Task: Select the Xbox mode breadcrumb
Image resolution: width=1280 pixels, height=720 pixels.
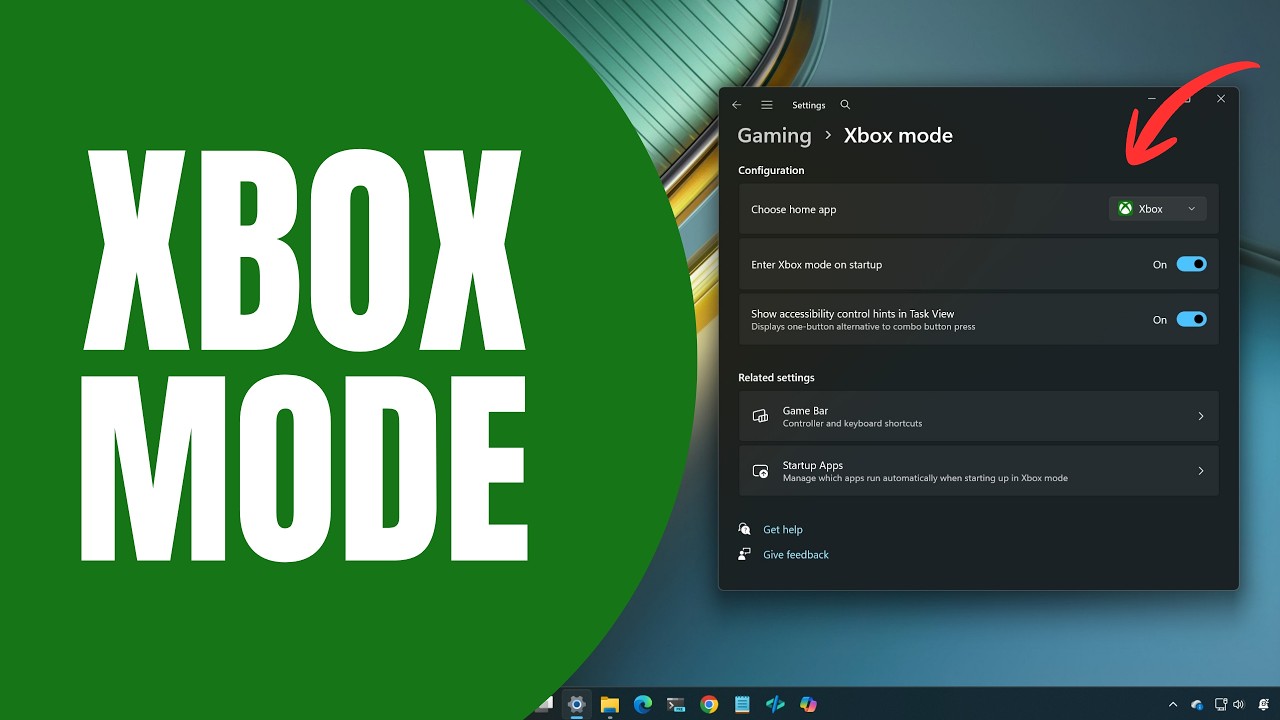Action: (x=897, y=135)
